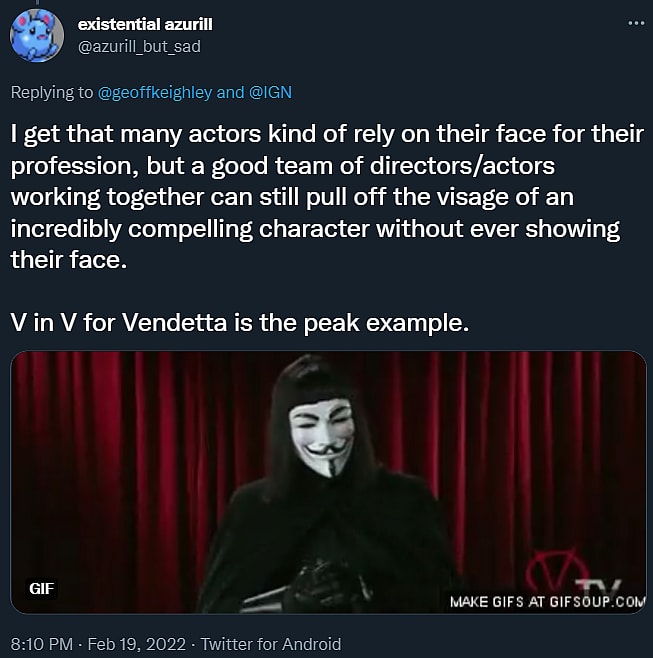Click the blue Azurill profile avatar
This screenshot has width=653, height=658.
click(x=37, y=36)
